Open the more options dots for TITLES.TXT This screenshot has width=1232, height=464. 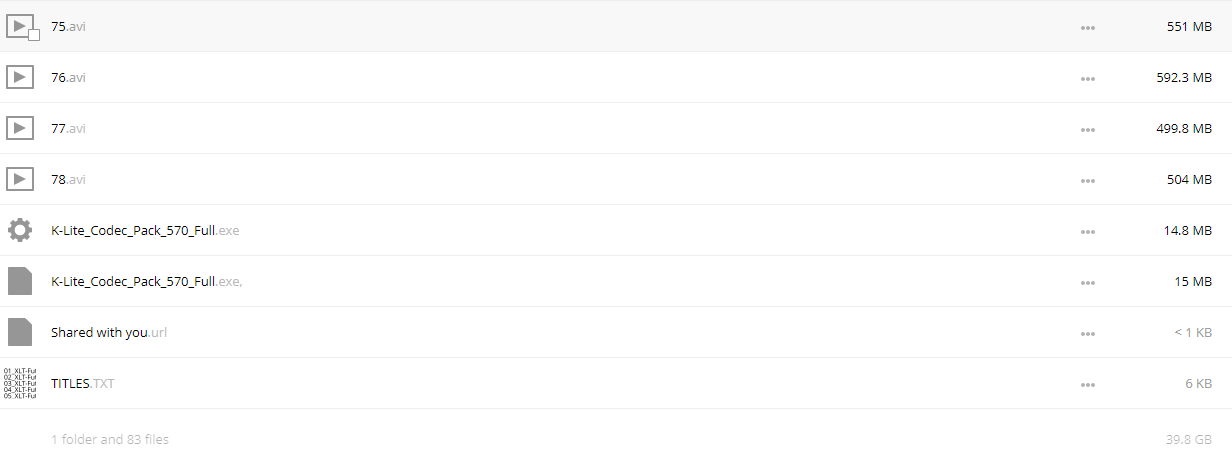point(1088,384)
